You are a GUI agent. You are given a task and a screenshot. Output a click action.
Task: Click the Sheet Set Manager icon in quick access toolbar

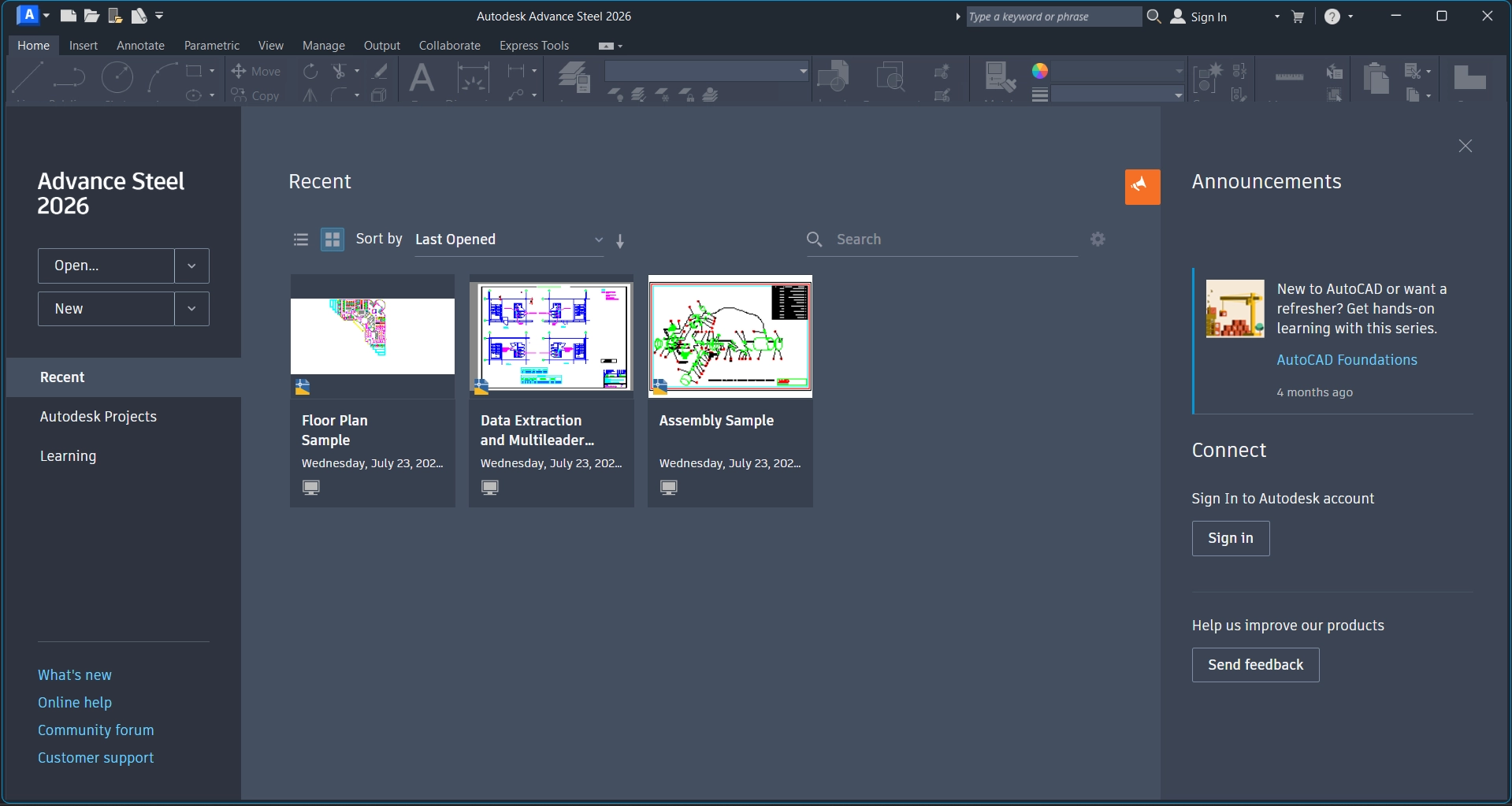point(139,16)
